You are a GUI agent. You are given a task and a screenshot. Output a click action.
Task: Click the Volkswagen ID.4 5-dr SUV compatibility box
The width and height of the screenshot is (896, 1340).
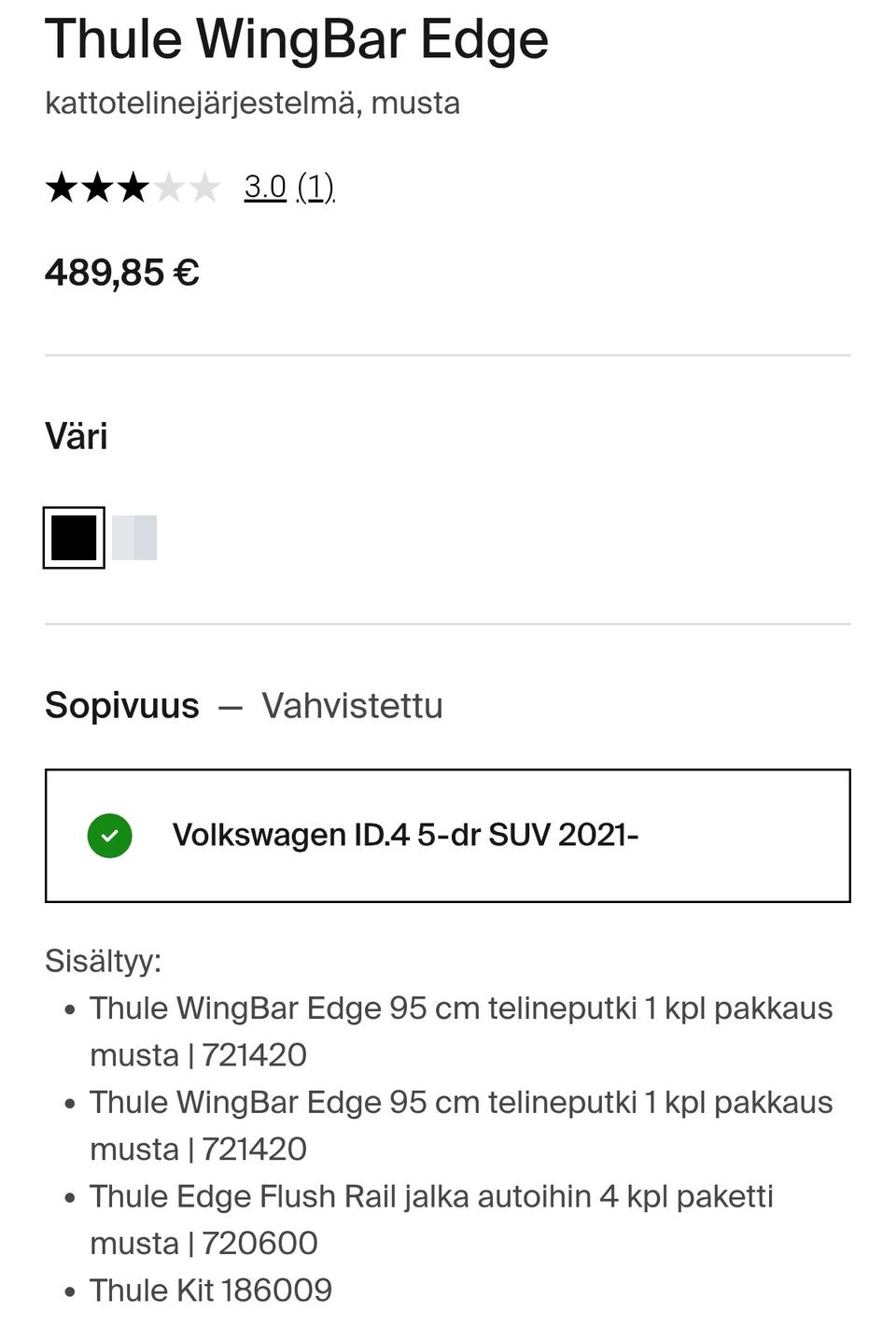pos(448,836)
